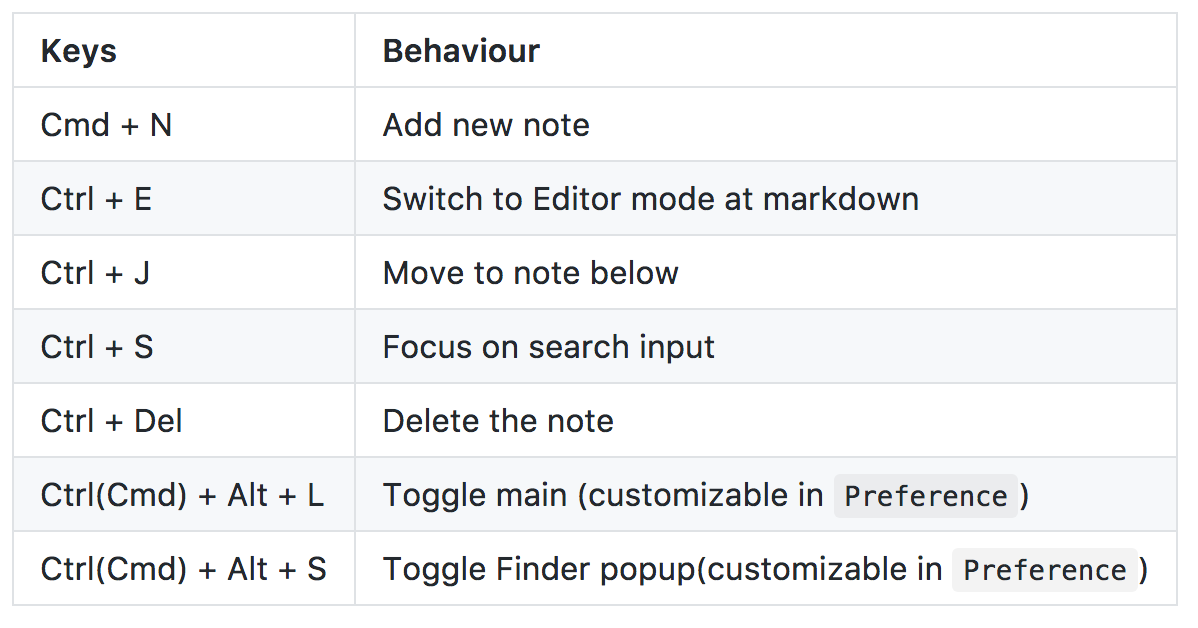Click the 'Add new note' description
The width and height of the screenshot is (1198, 628).
point(486,125)
